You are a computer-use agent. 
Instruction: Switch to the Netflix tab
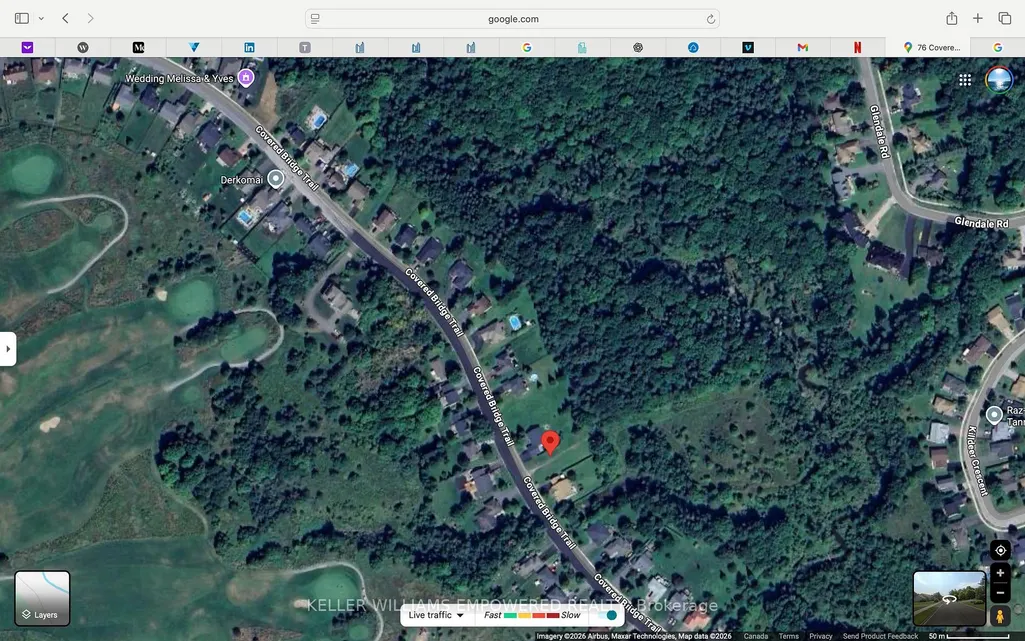[858, 47]
